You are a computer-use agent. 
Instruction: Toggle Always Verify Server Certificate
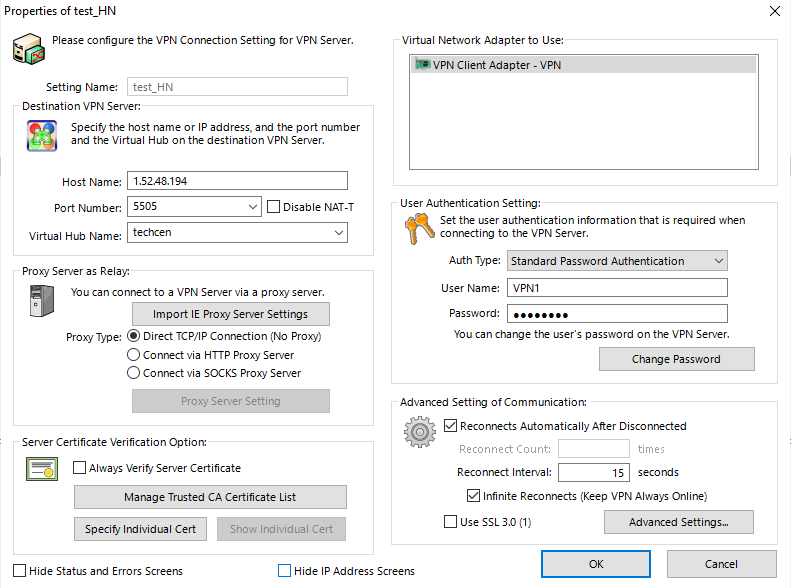click(79, 468)
